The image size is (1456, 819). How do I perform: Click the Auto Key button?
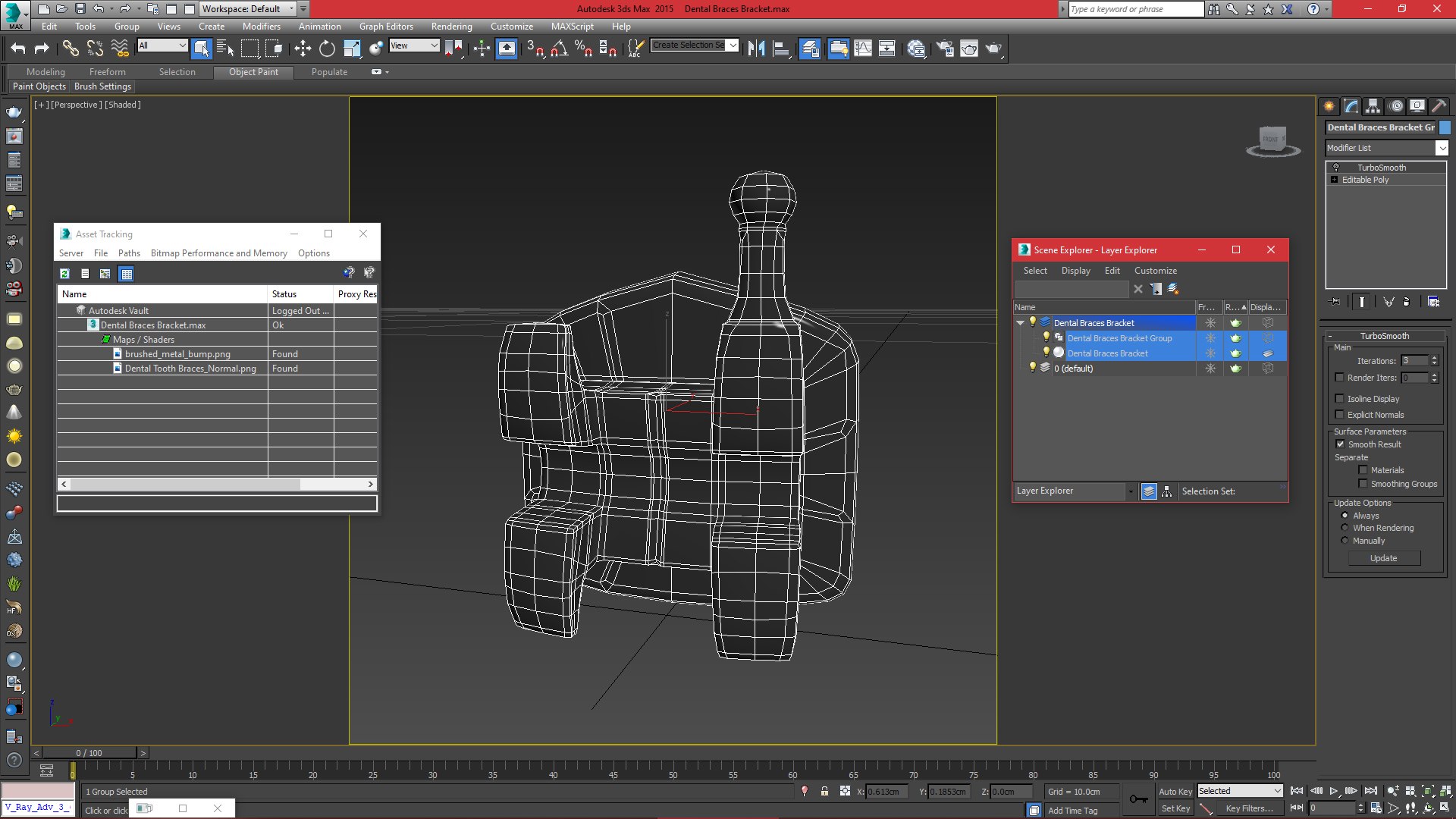tap(1175, 791)
